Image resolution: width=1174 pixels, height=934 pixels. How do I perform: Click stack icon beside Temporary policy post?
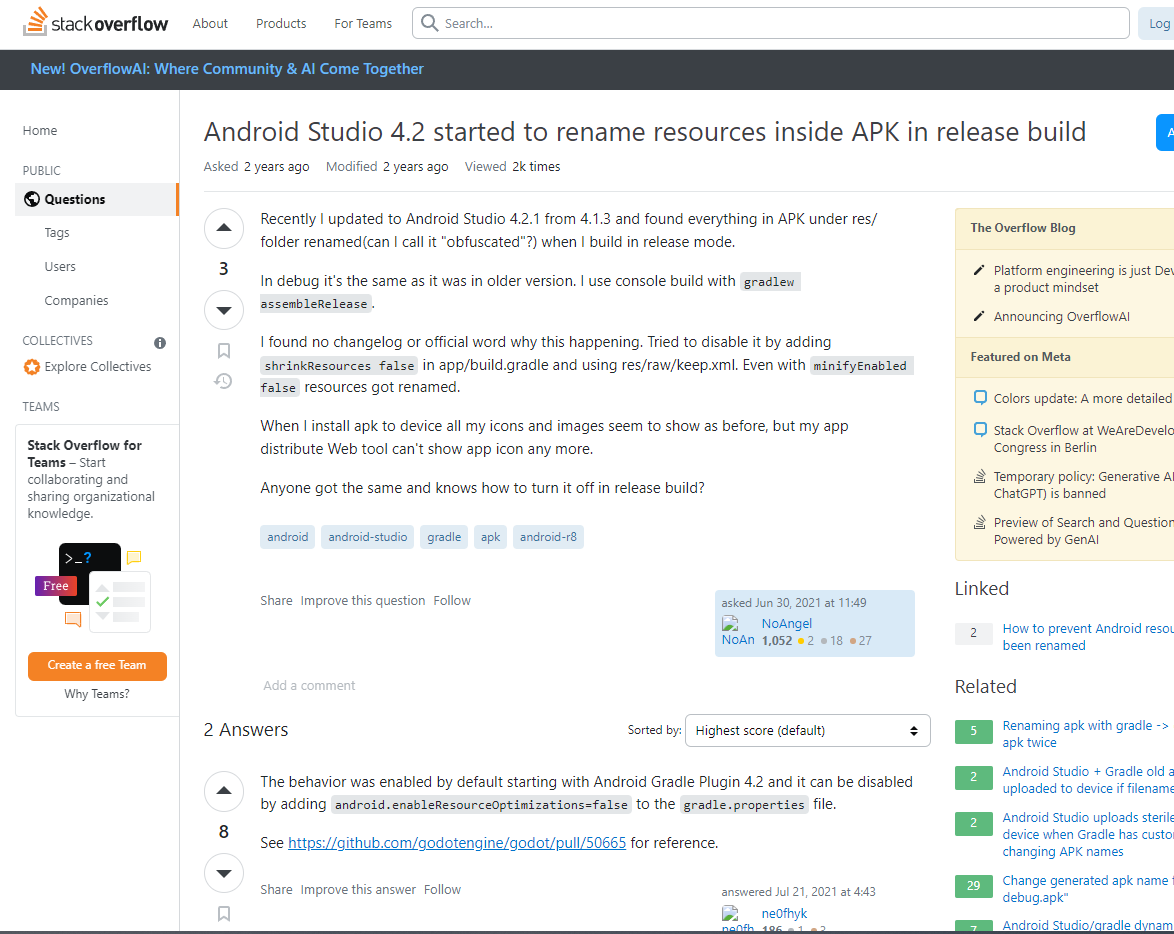coord(979,476)
